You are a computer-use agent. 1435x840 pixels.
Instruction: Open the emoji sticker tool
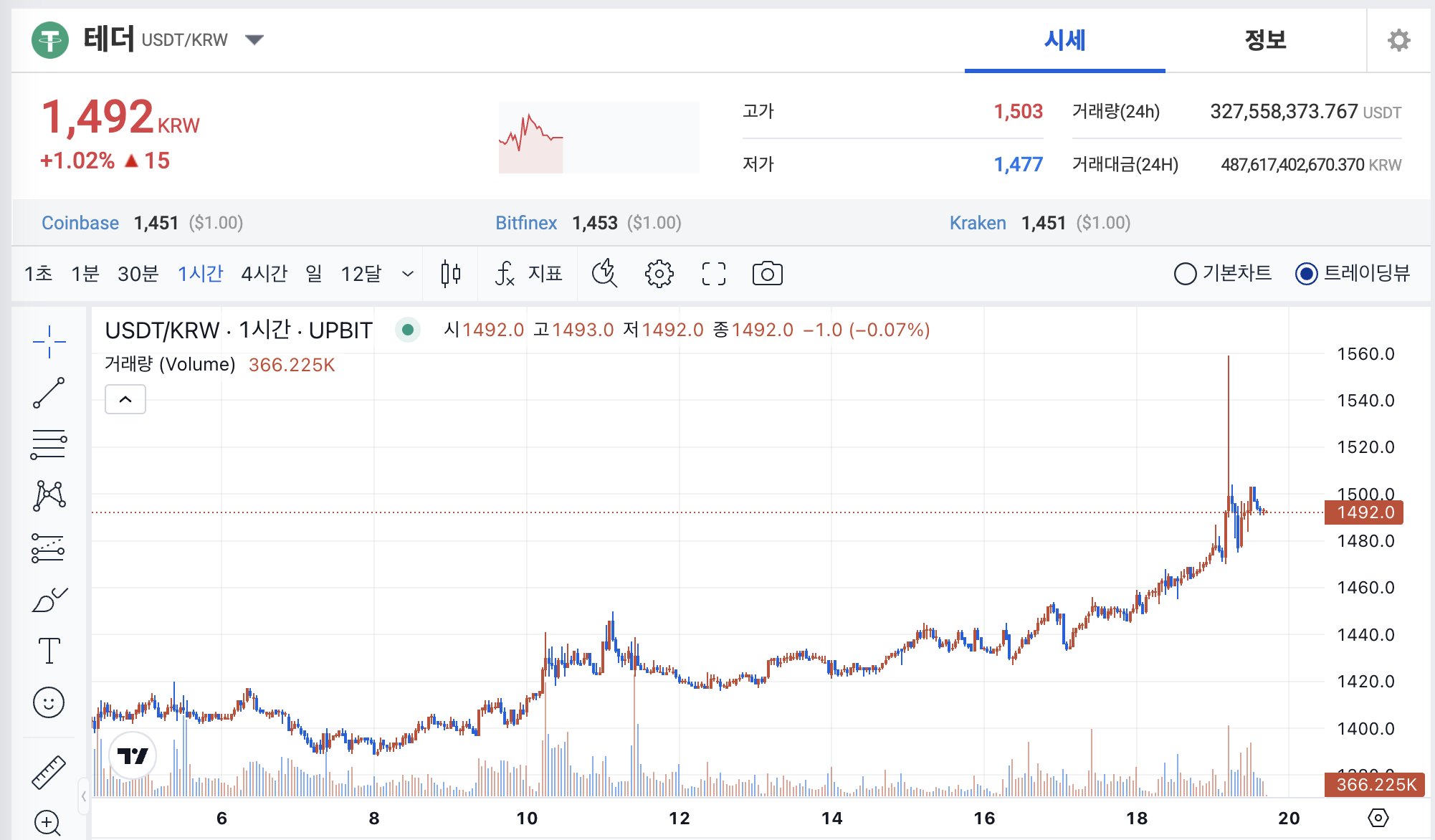[x=49, y=703]
